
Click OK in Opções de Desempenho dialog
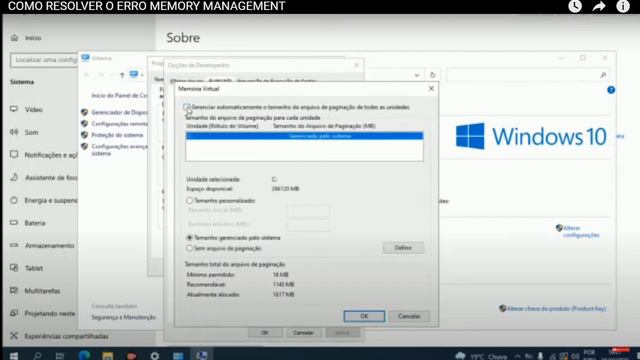click(265, 333)
